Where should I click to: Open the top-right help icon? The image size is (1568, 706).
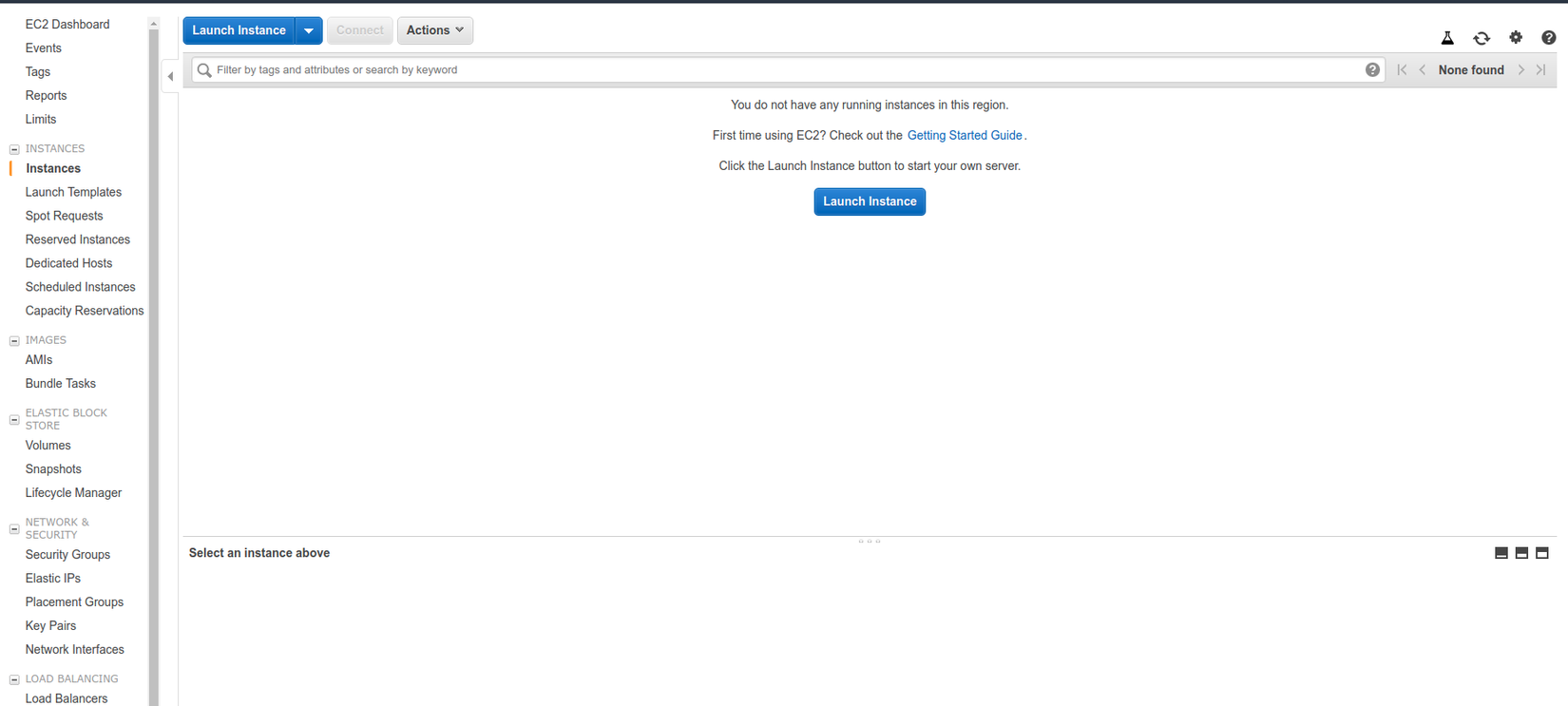pyautogui.click(x=1549, y=38)
